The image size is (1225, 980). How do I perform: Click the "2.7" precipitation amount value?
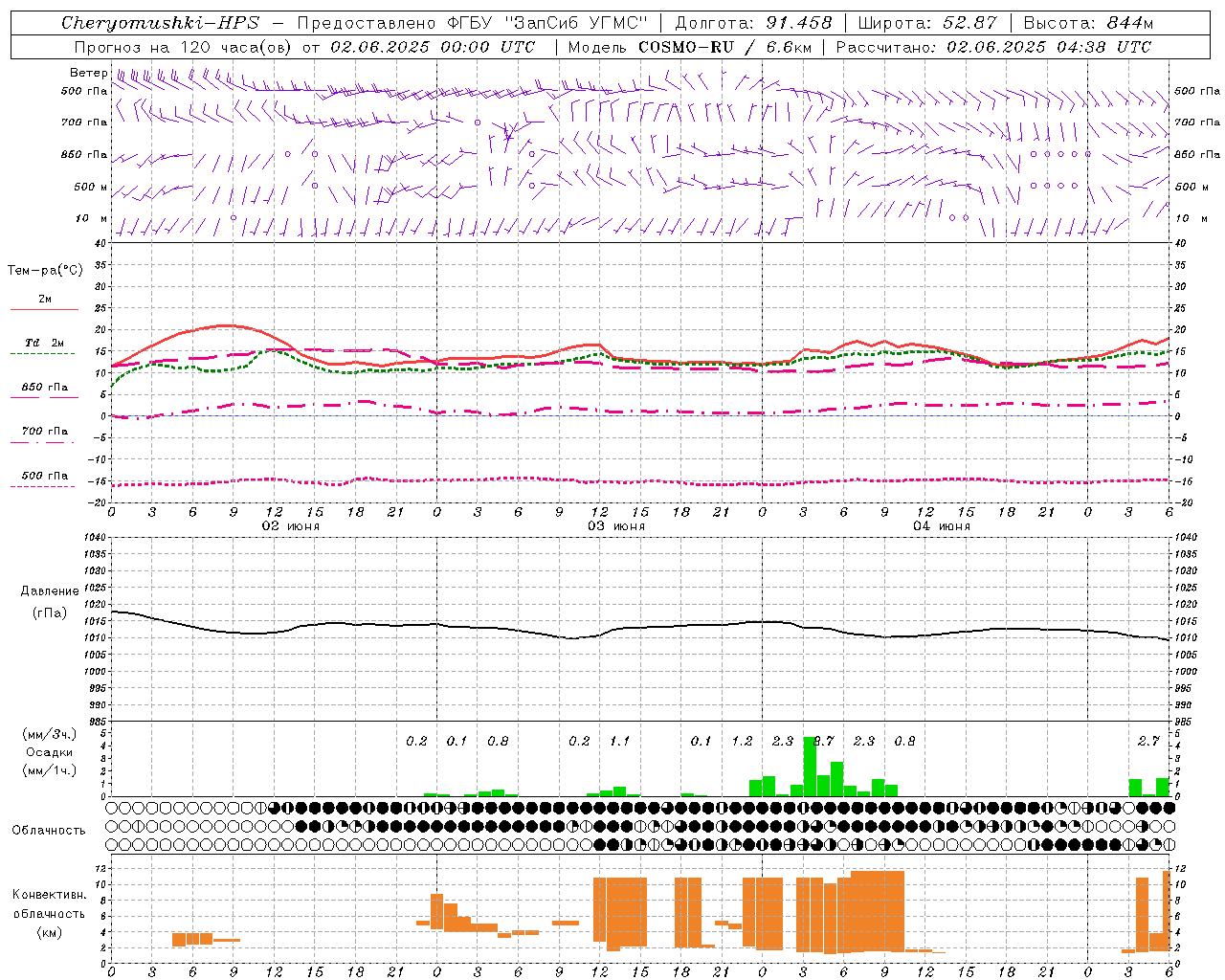(1148, 742)
